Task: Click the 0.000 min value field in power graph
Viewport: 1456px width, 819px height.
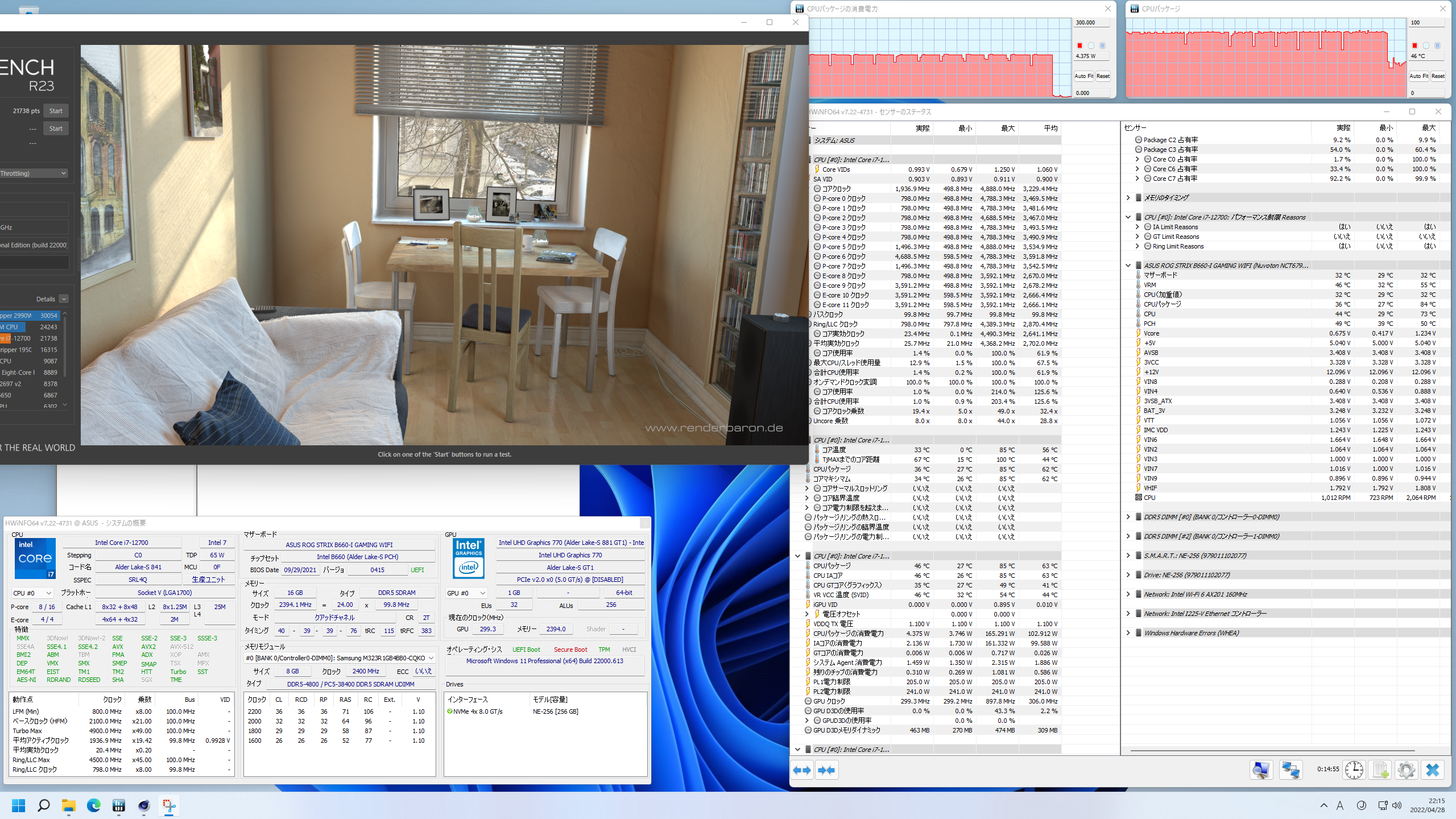Action: tap(1091, 93)
